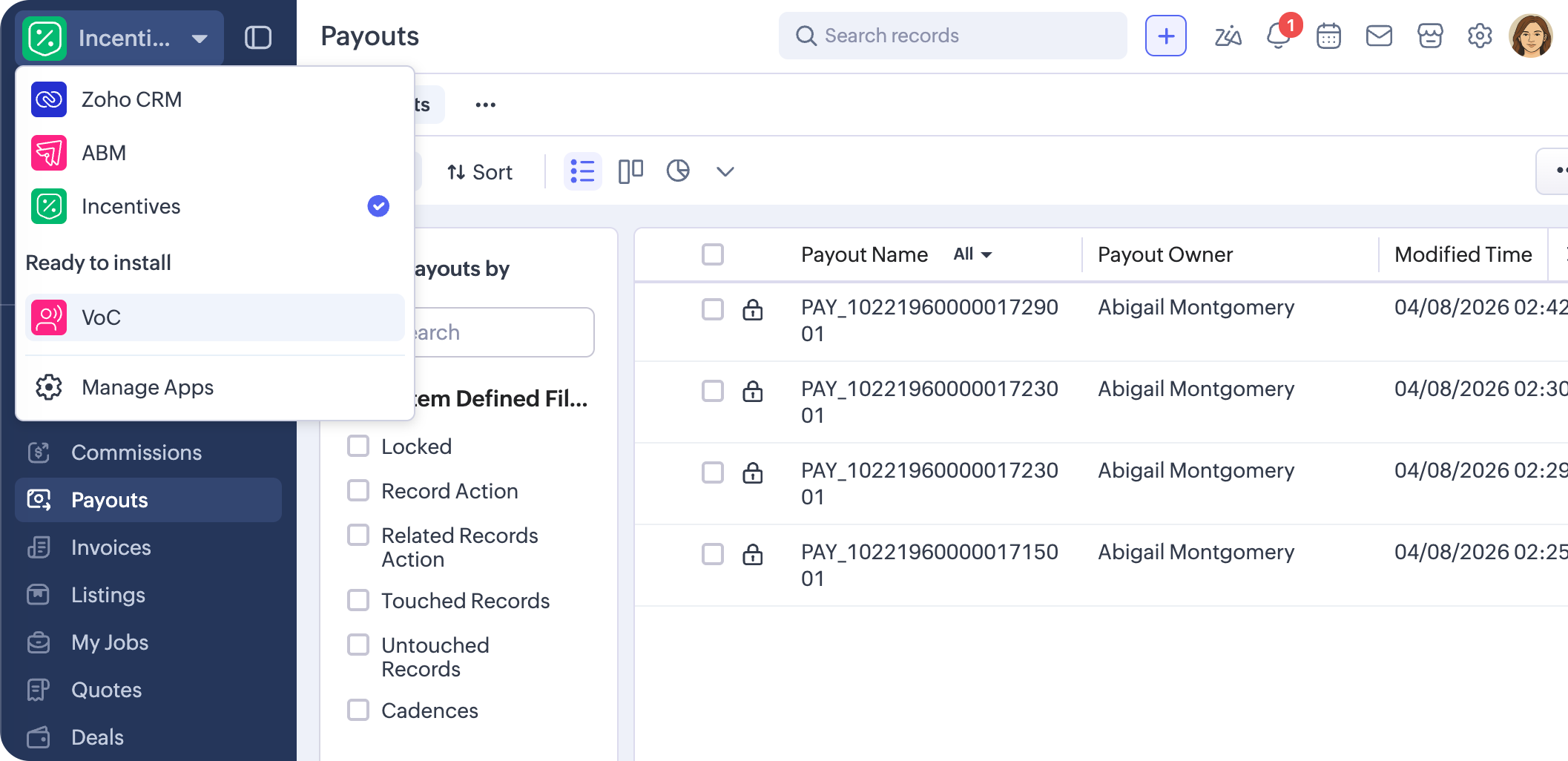Open the user profile avatar
The width and height of the screenshot is (1568, 761).
click(x=1530, y=36)
